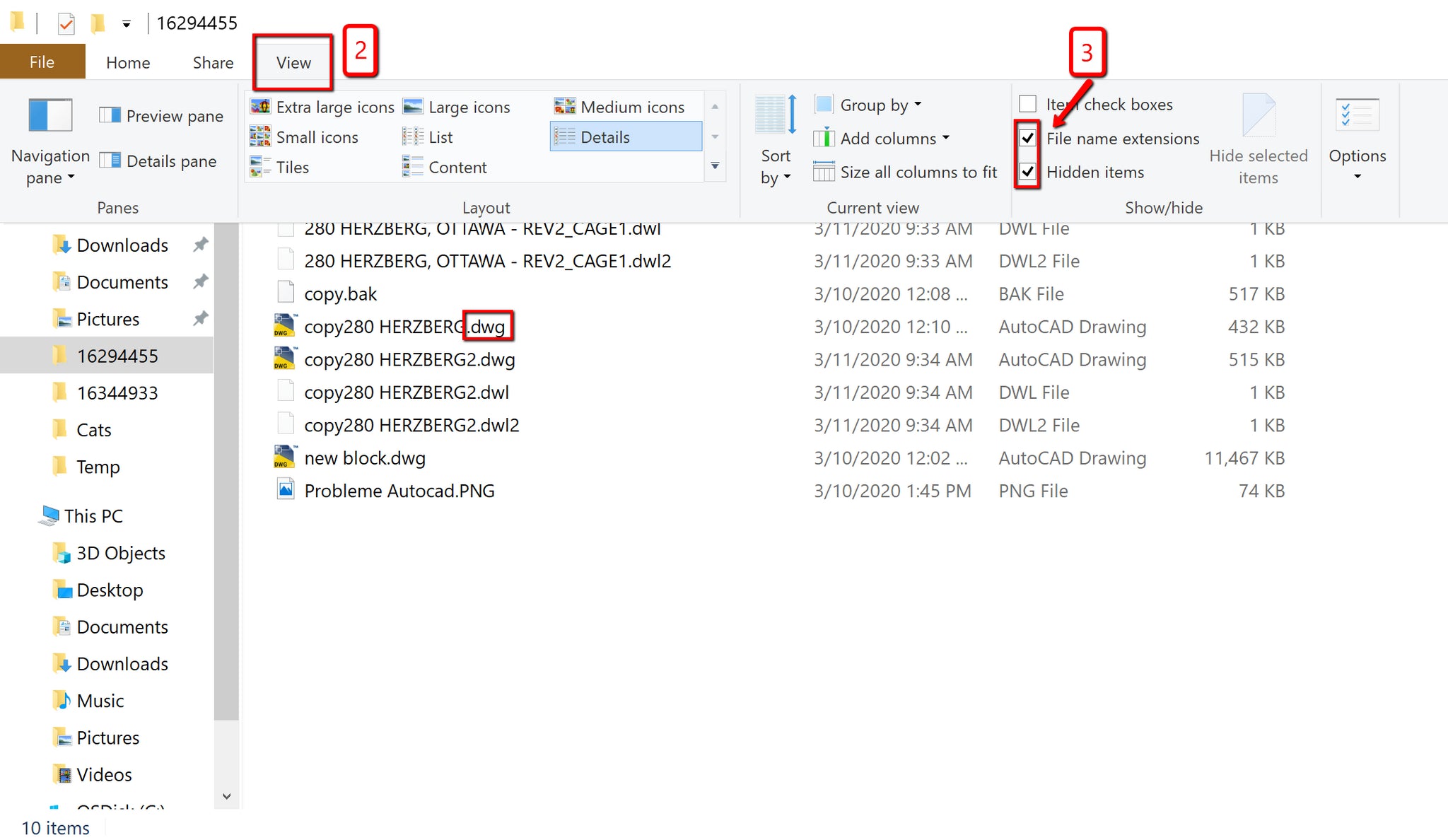Select the View tab in ribbon
The image size is (1448, 840).
click(292, 62)
